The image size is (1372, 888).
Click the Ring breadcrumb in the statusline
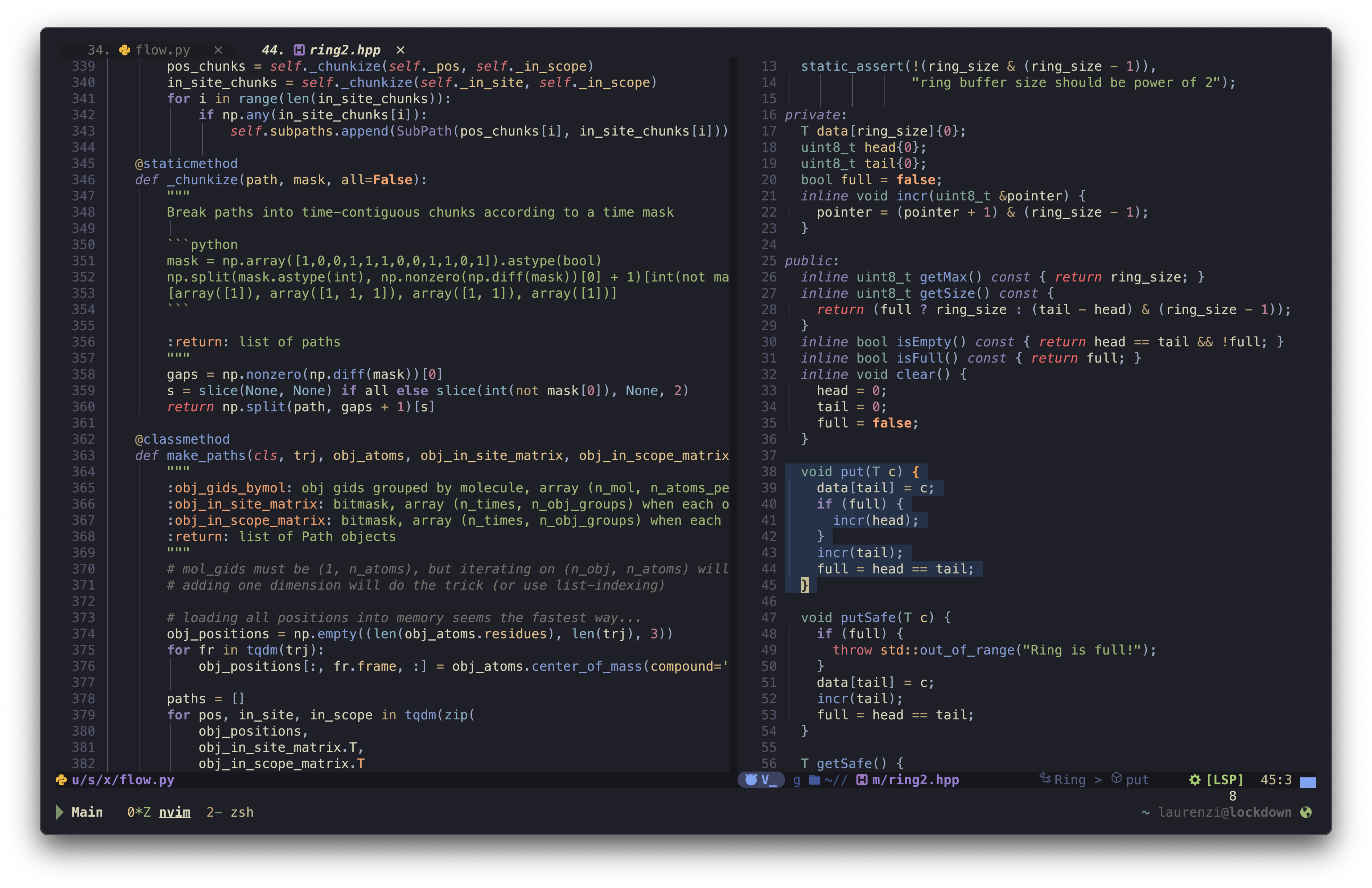point(1069,780)
